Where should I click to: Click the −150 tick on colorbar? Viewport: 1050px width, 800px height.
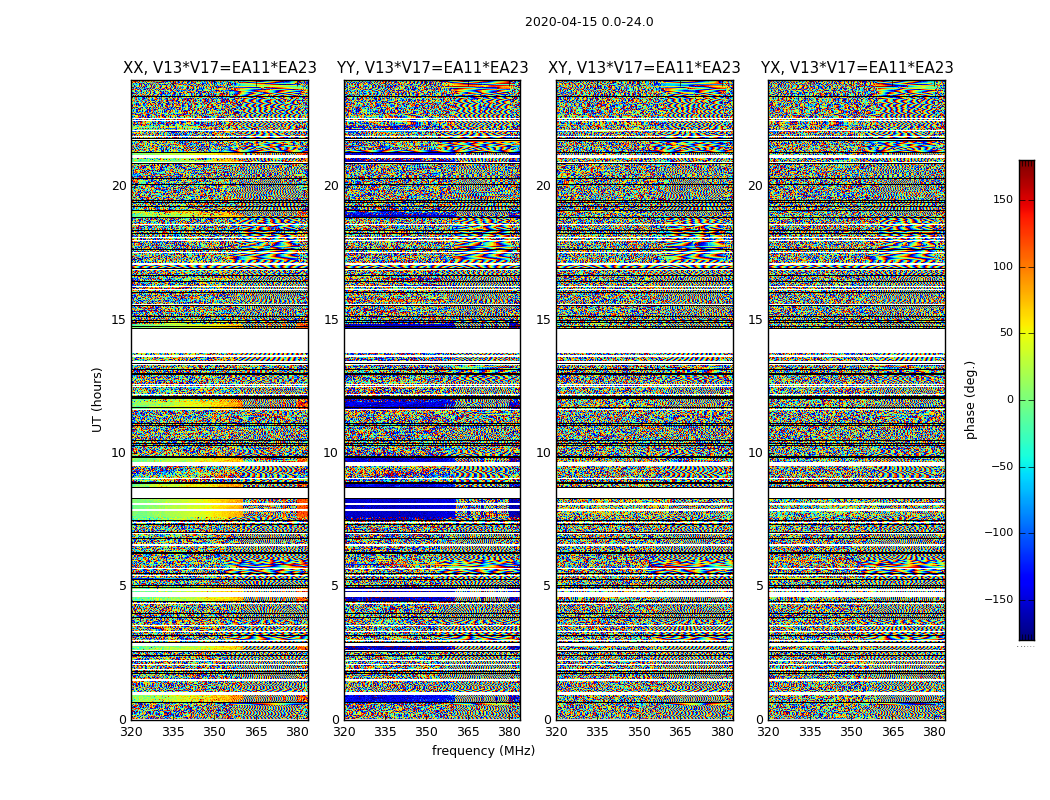pyautogui.click(x=999, y=600)
